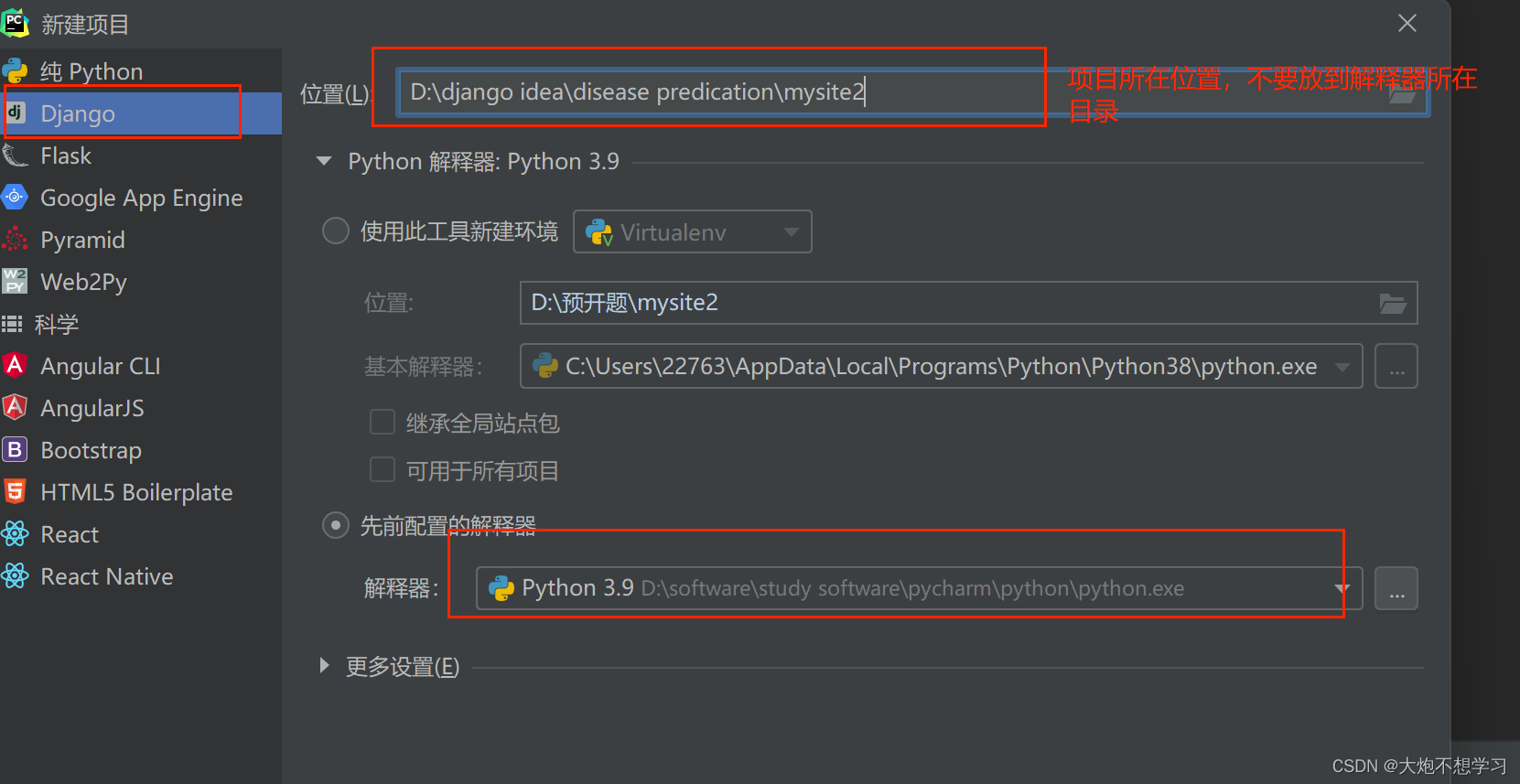Select Django project type
The height and width of the screenshot is (784, 1520).
coord(141,113)
